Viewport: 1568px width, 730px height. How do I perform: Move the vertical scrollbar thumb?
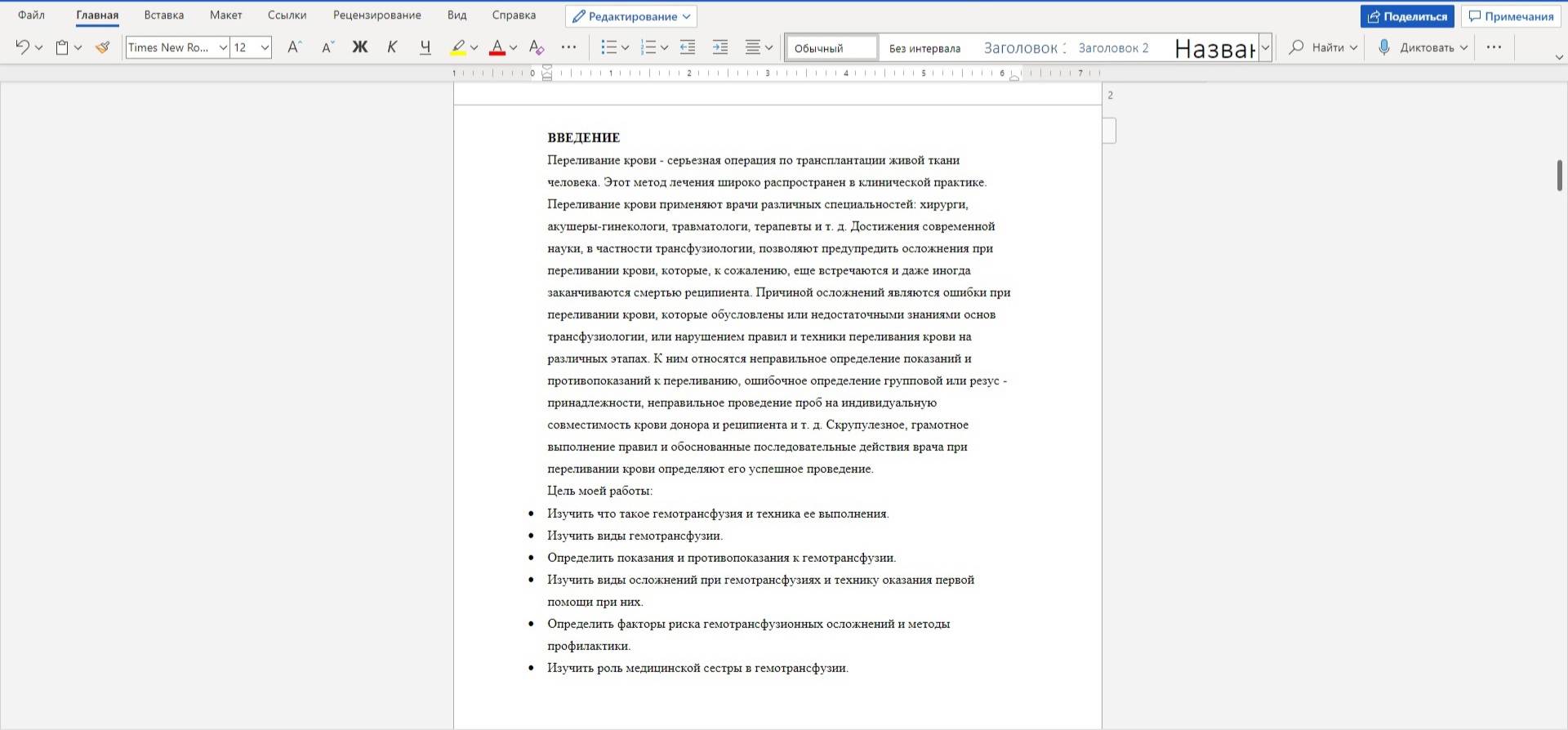(1559, 176)
